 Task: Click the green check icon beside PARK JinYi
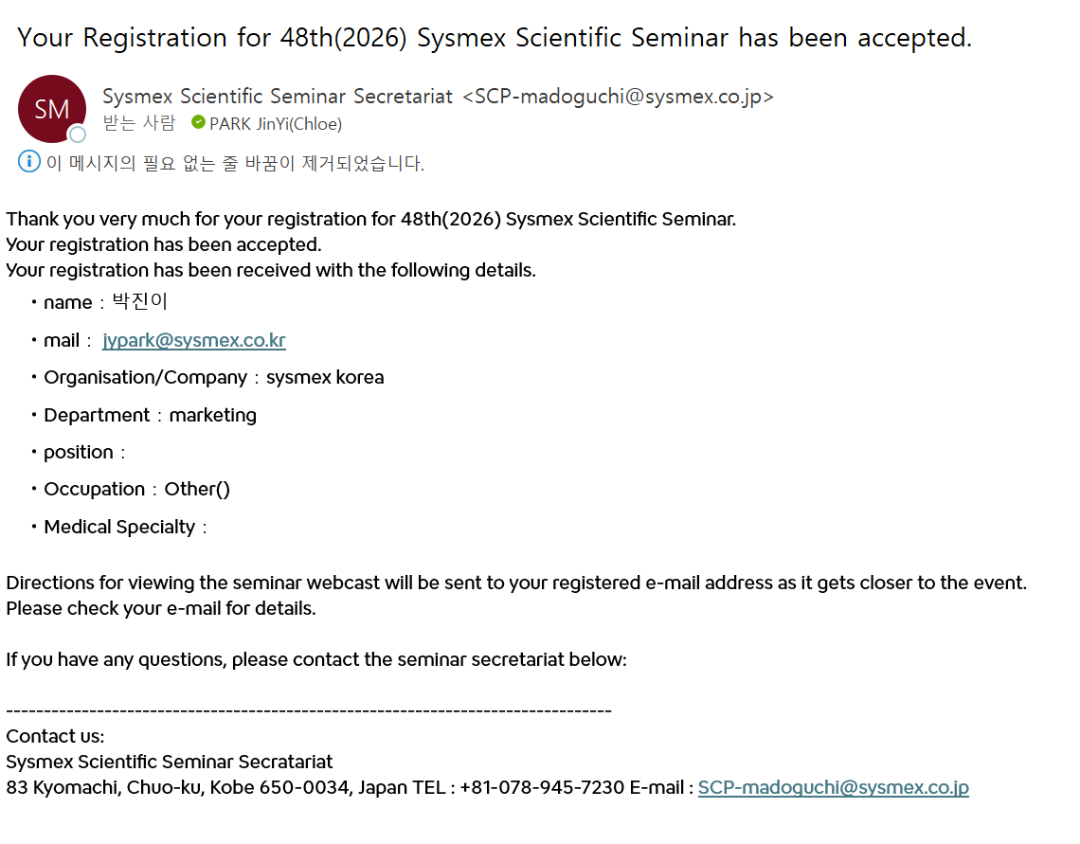tap(198, 123)
